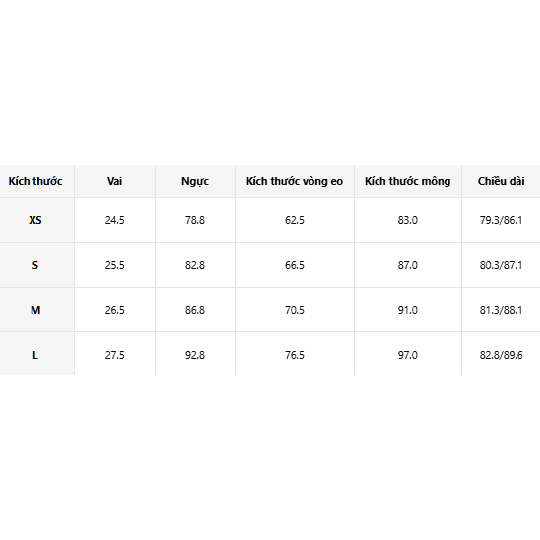
Task: Click the XS size row label
Action: 35,220
